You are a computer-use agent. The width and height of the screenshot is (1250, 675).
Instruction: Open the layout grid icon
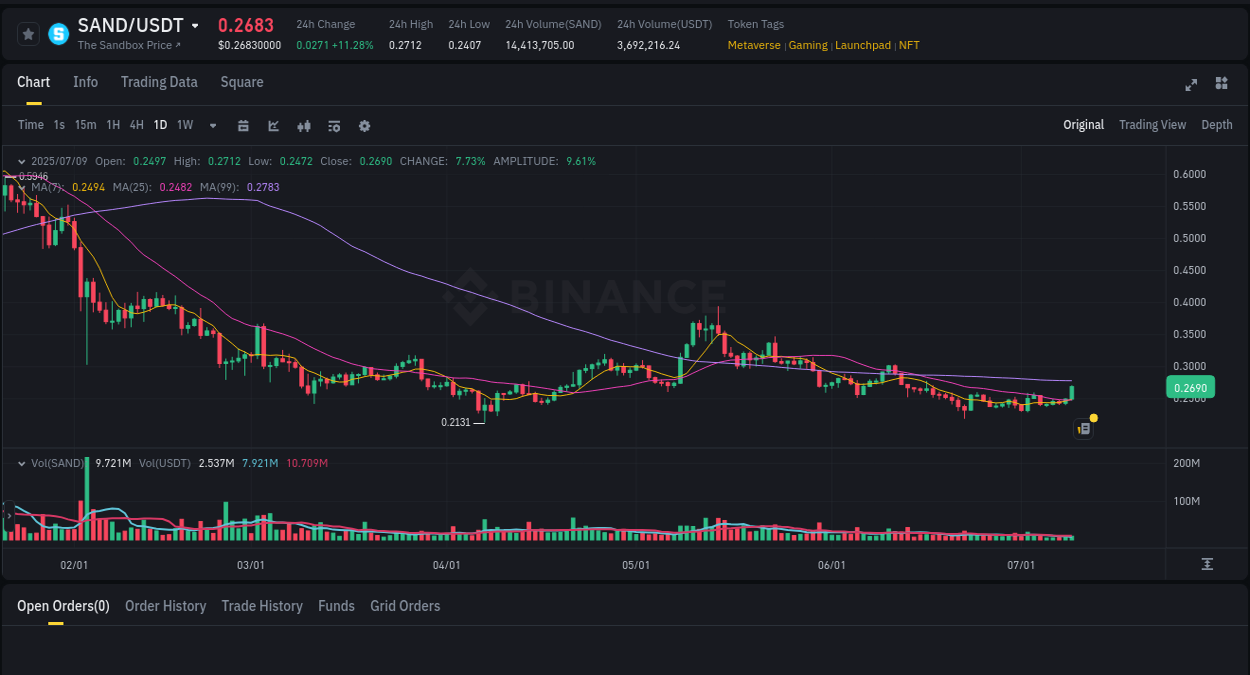click(x=1221, y=85)
